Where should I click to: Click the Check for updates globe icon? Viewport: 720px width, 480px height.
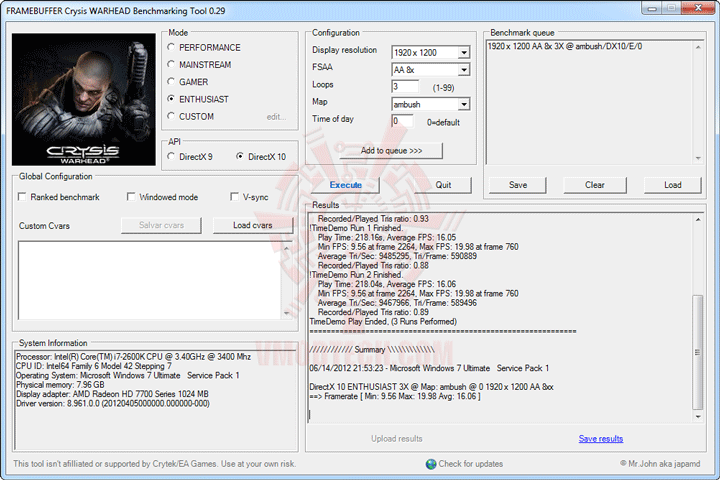tap(431, 464)
